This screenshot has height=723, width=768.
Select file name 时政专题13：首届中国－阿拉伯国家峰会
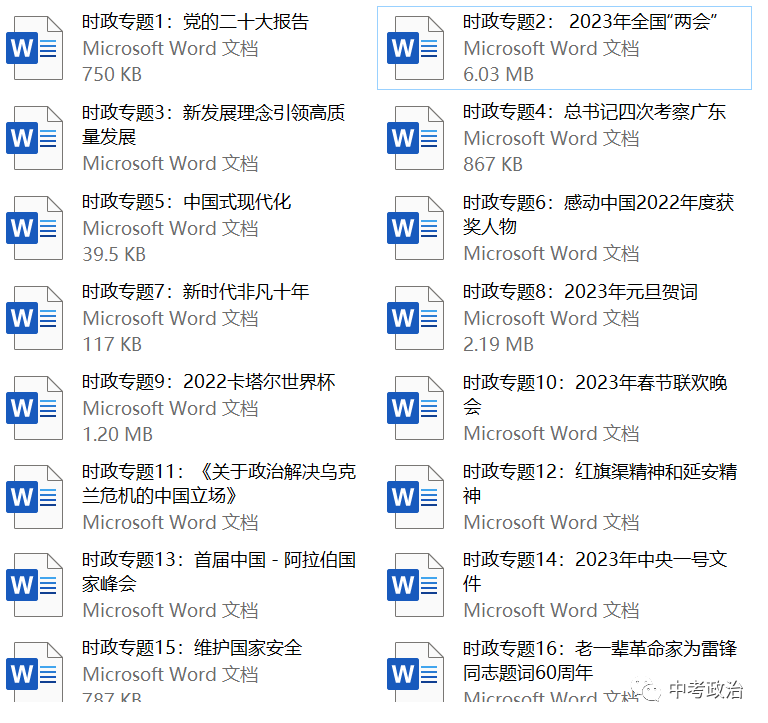(219, 572)
